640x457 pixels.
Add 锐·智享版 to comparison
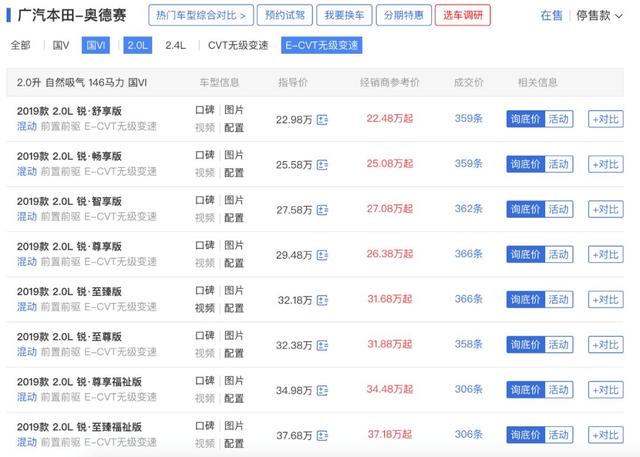606,209
